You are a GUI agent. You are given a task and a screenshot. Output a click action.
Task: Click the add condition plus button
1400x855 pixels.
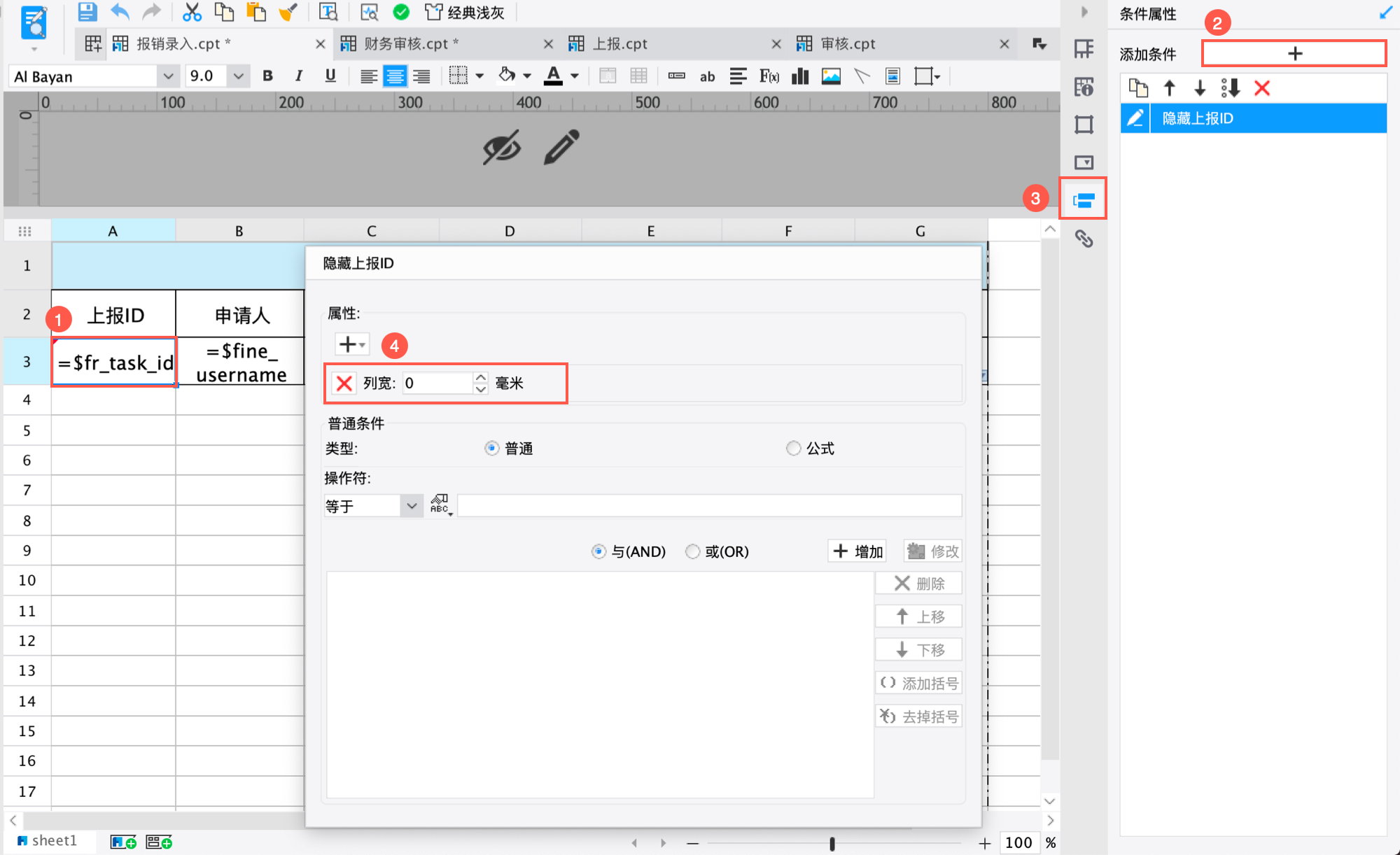tap(1294, 54)
